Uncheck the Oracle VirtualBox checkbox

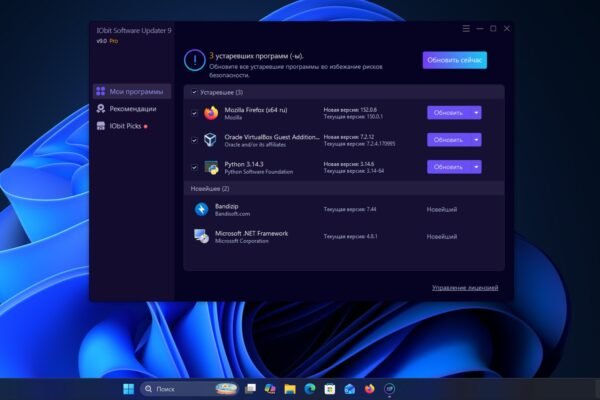coord(194,140)
